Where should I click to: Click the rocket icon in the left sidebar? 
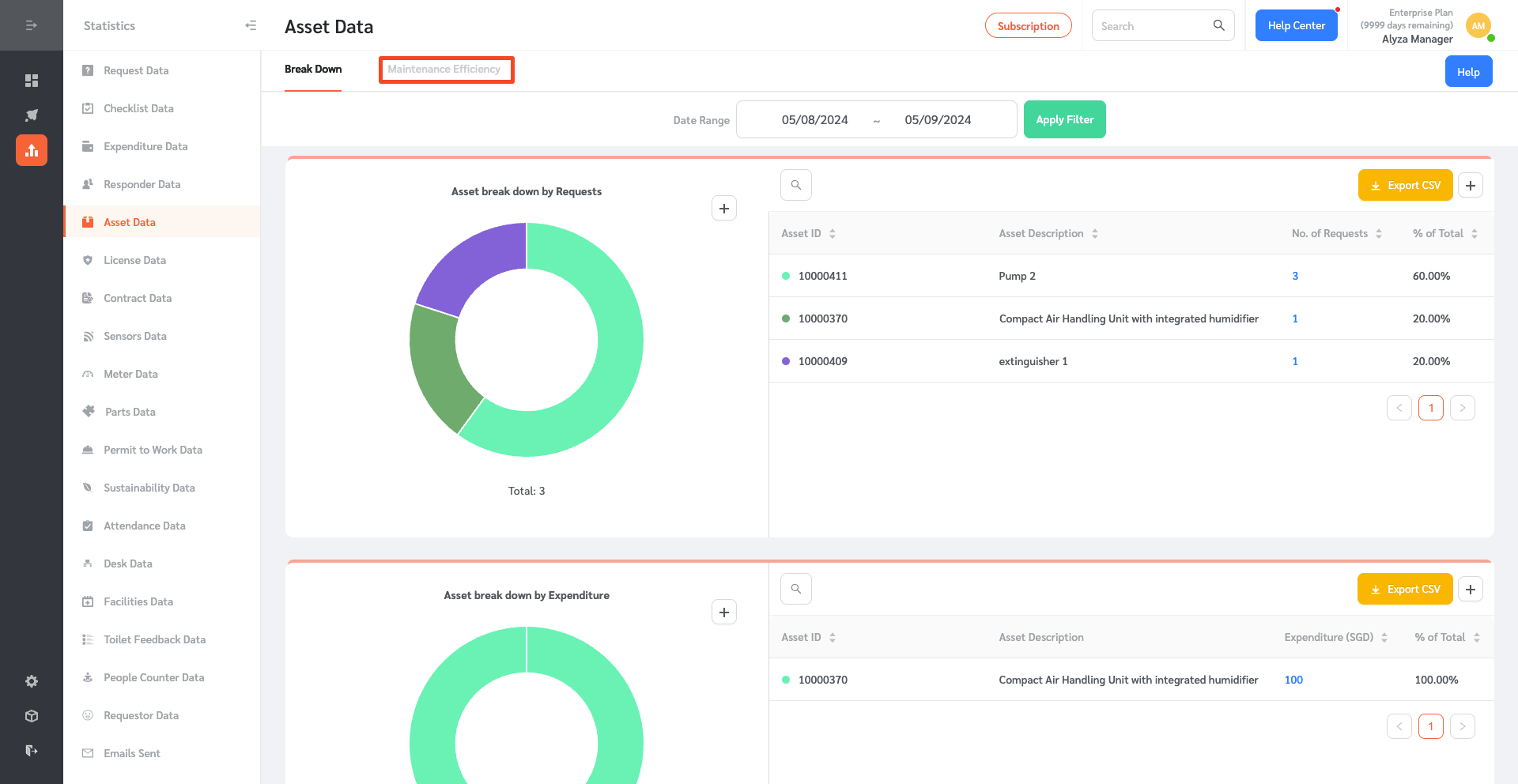click(x=32, y=115)
